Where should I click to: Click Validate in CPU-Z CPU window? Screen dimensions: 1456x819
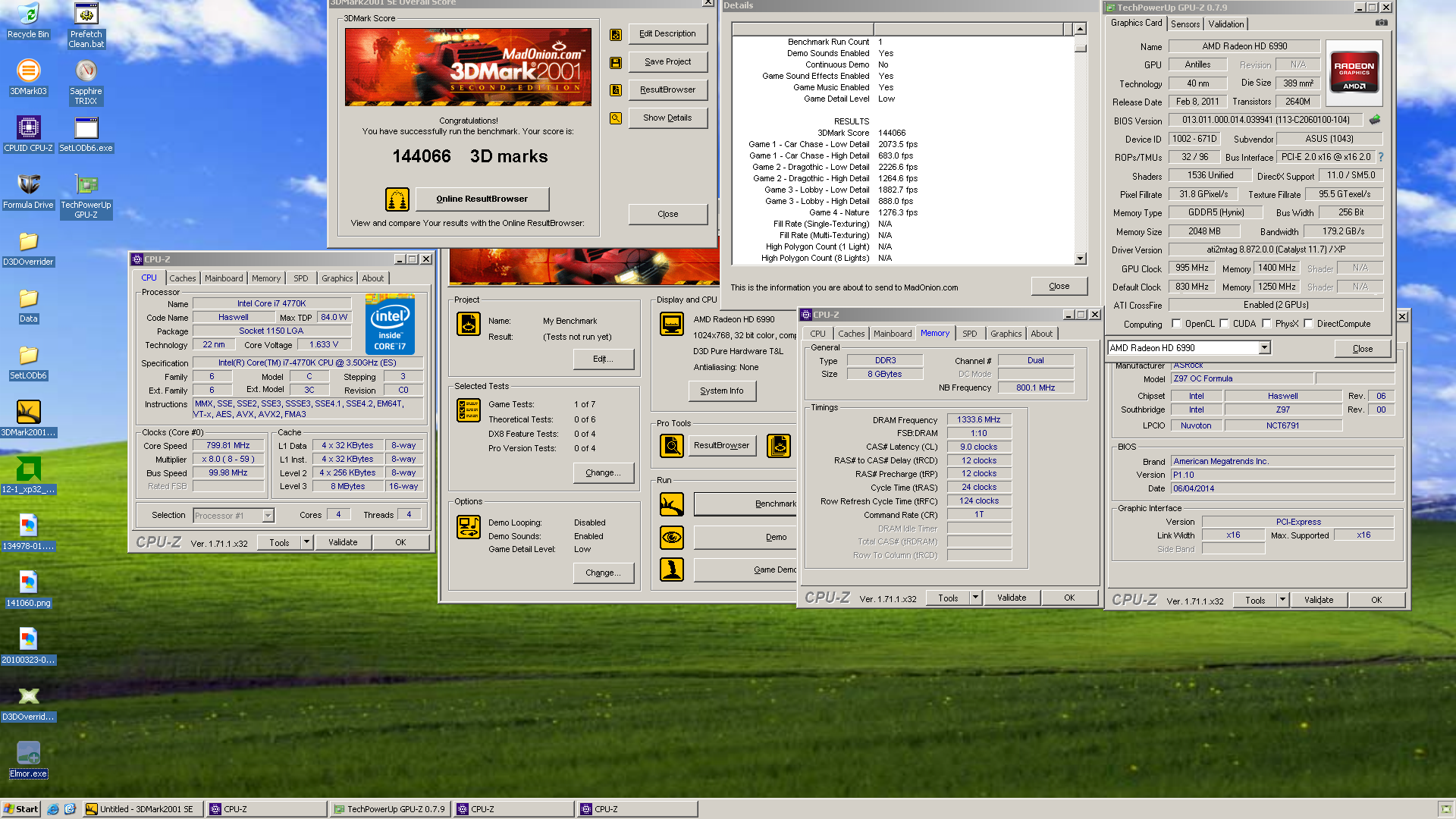343,542
